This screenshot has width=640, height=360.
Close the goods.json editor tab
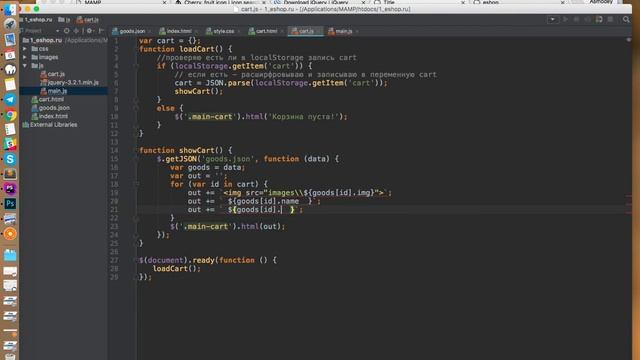[x=150, y=31]
